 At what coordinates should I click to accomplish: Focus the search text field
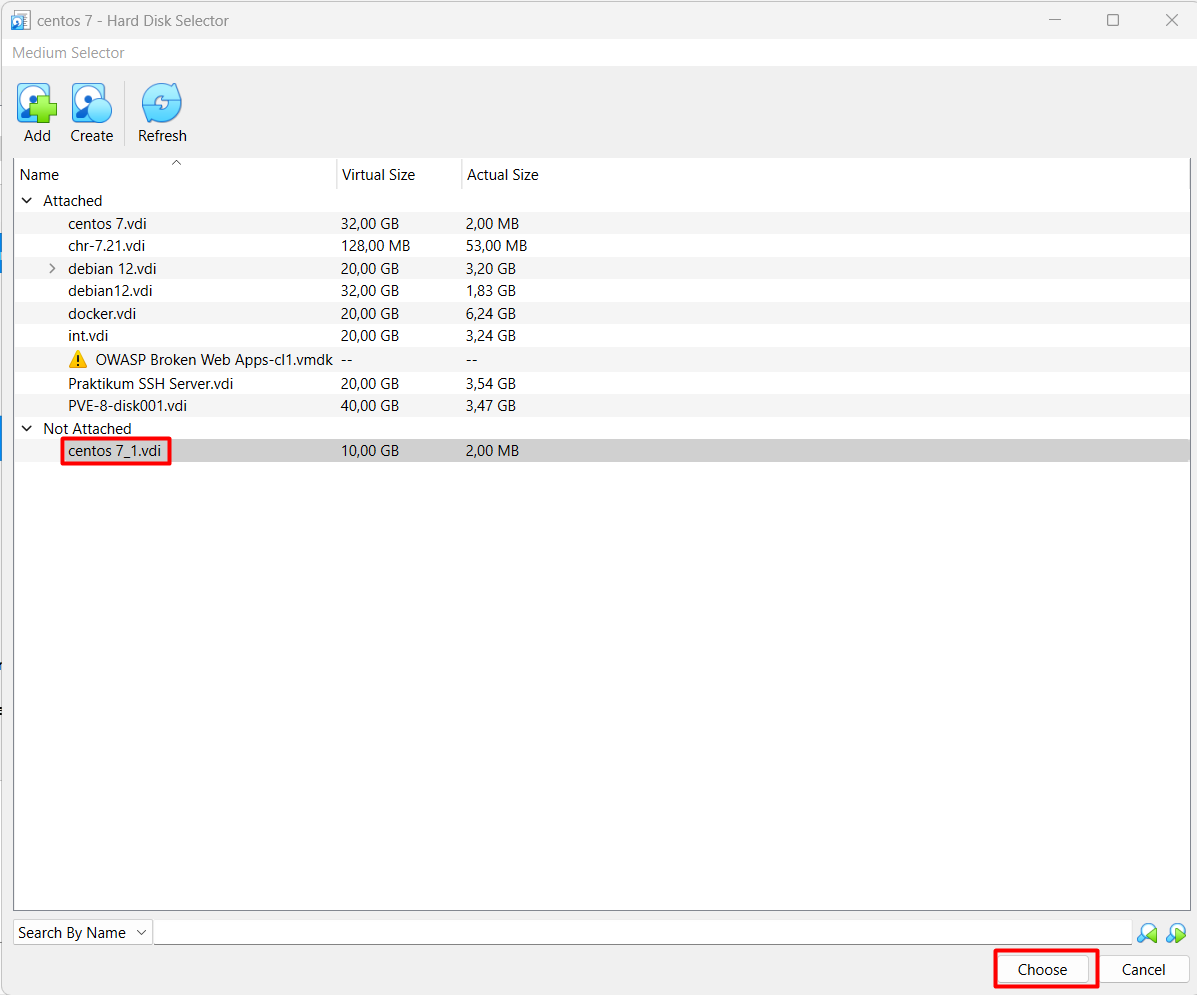(642, 933)
